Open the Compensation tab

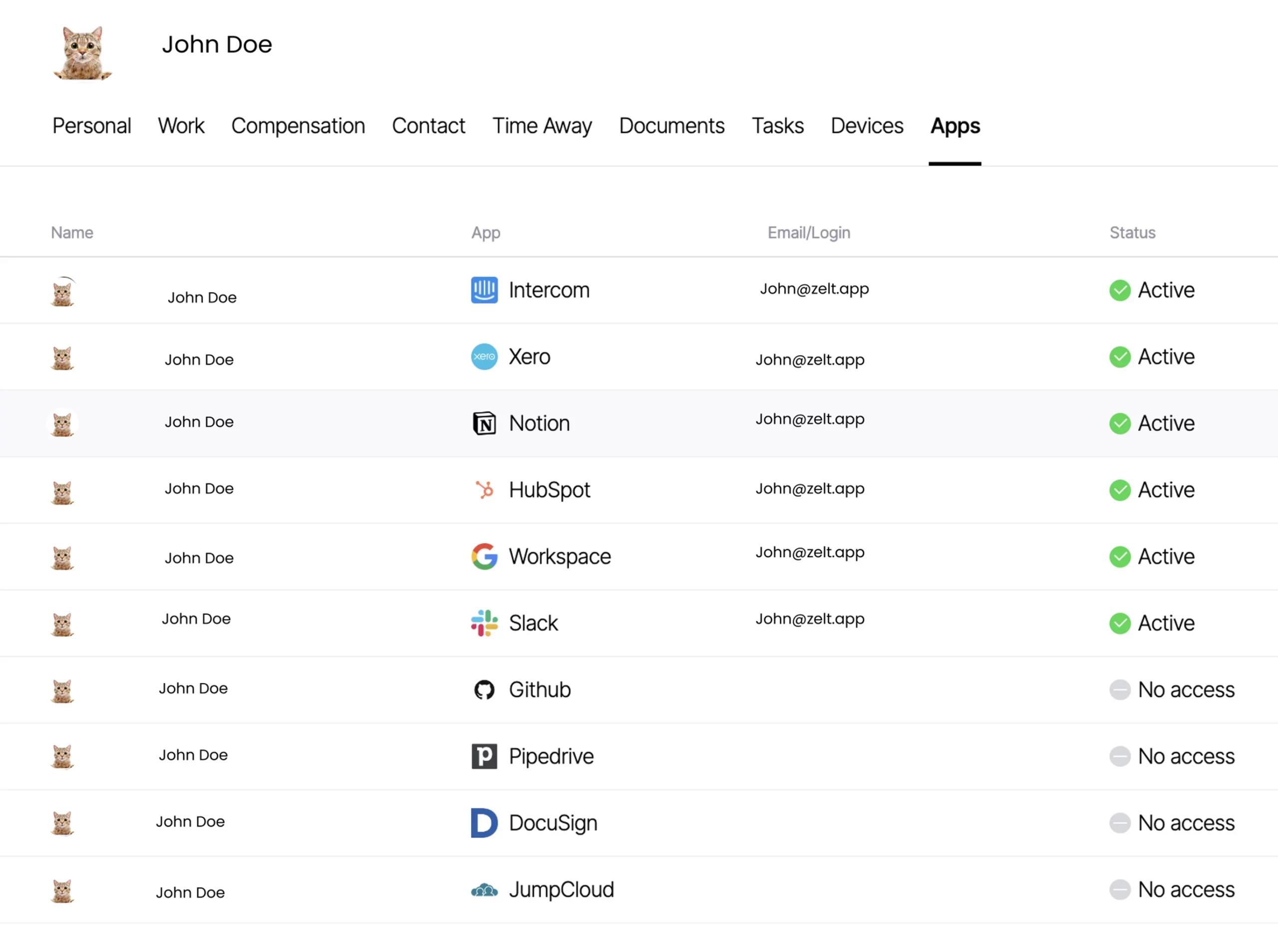[298, 126]
